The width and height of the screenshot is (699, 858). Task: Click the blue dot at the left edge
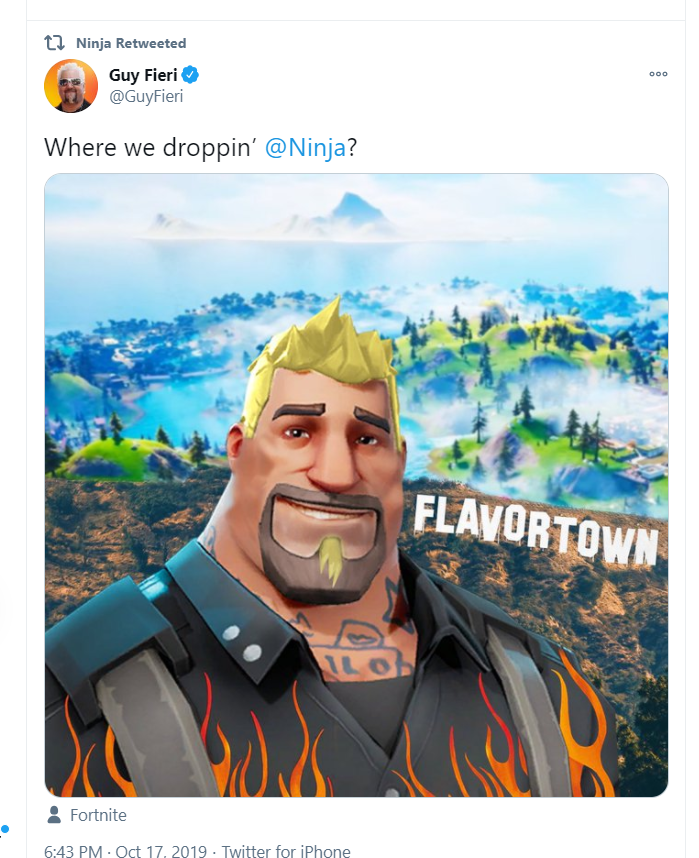pos(5,830)
